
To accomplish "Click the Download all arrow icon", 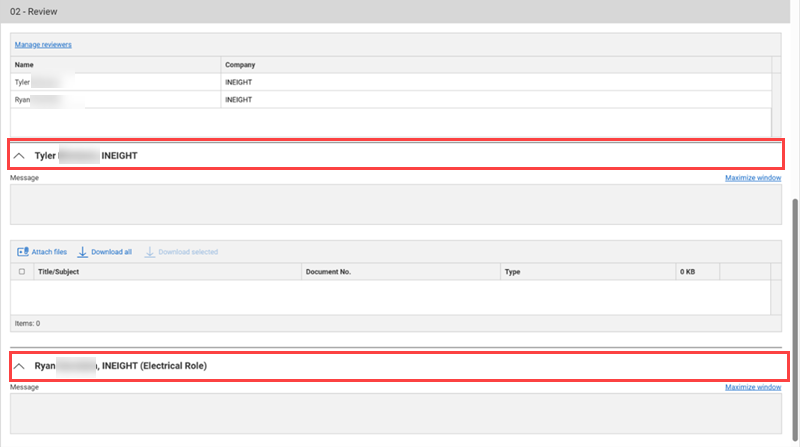I will click(82, 252).
